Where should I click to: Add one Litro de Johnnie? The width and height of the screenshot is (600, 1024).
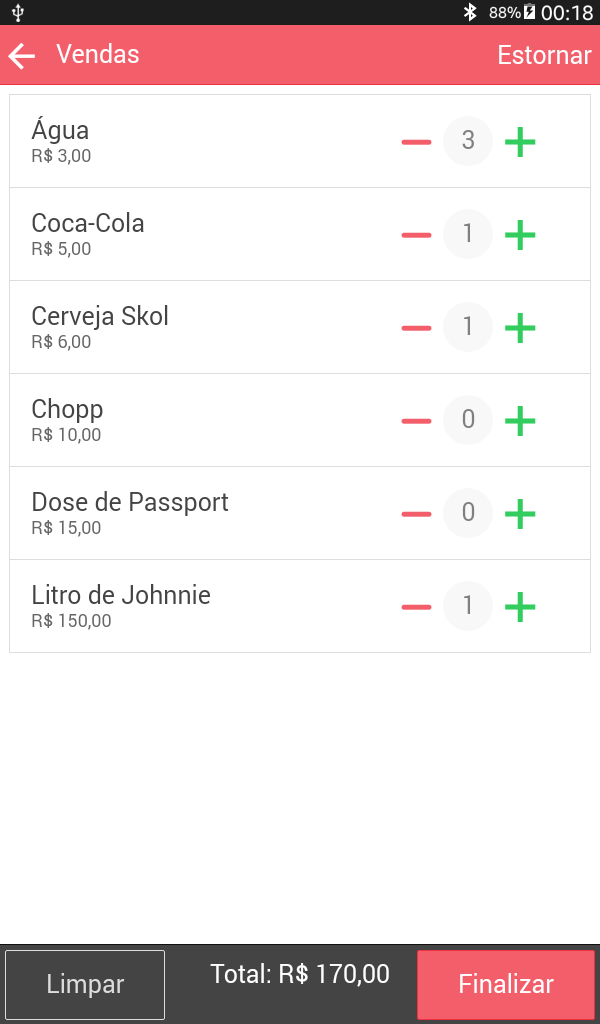519,607
